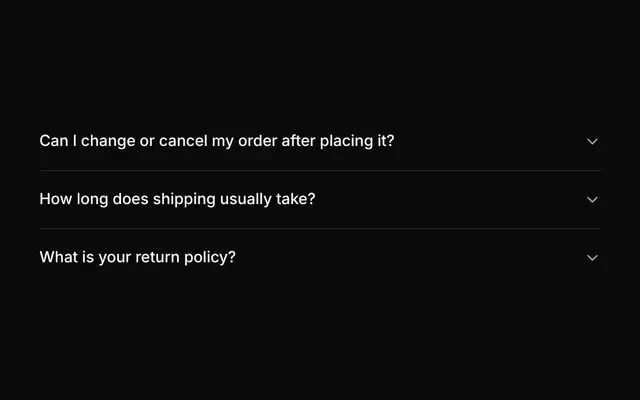Unfold the order change FAQ using its arrow
Image resolution: width=640 pixels, height=400 pixels.
point(592,141)
